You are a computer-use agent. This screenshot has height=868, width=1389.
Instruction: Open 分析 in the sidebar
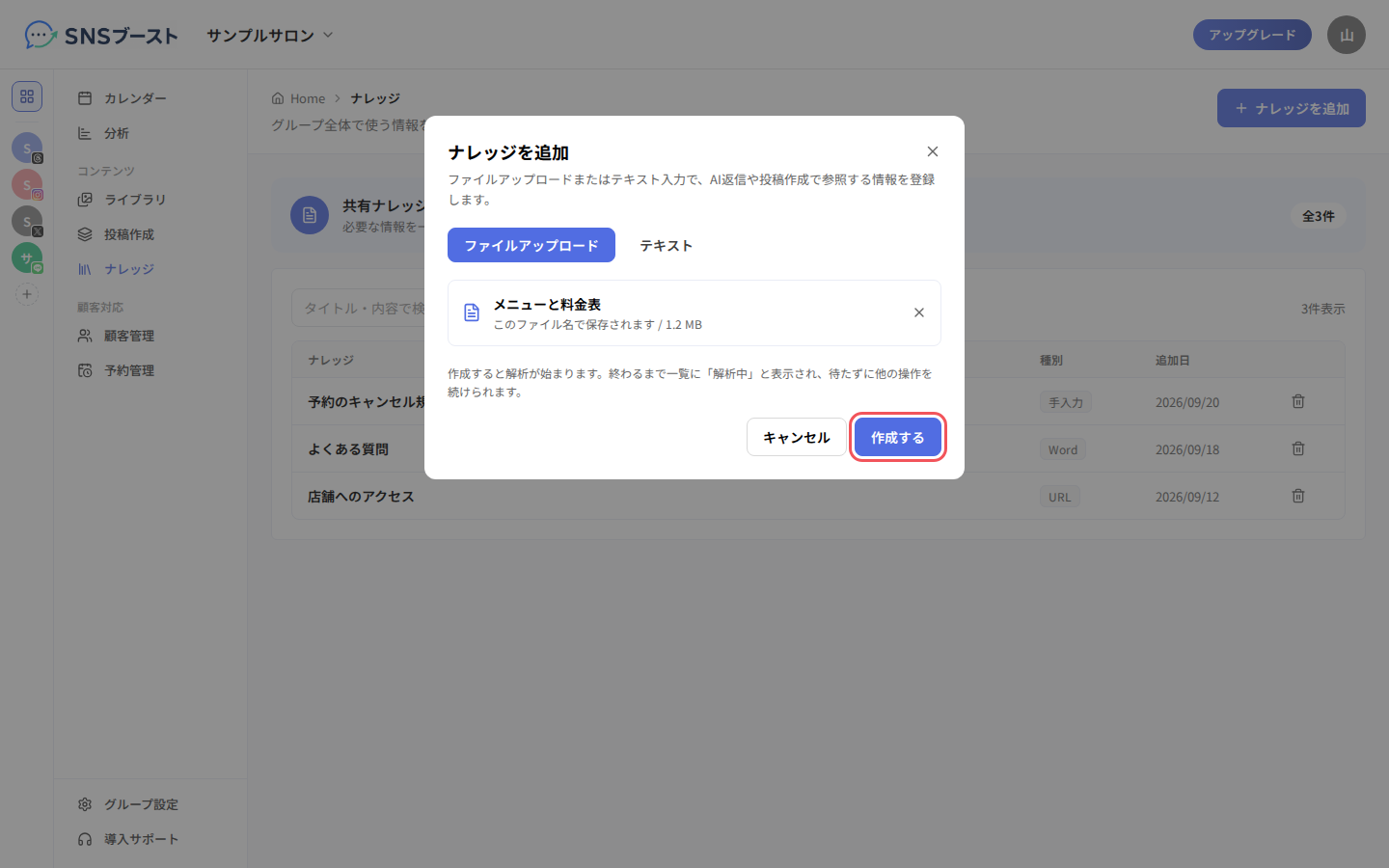point(150,133)
